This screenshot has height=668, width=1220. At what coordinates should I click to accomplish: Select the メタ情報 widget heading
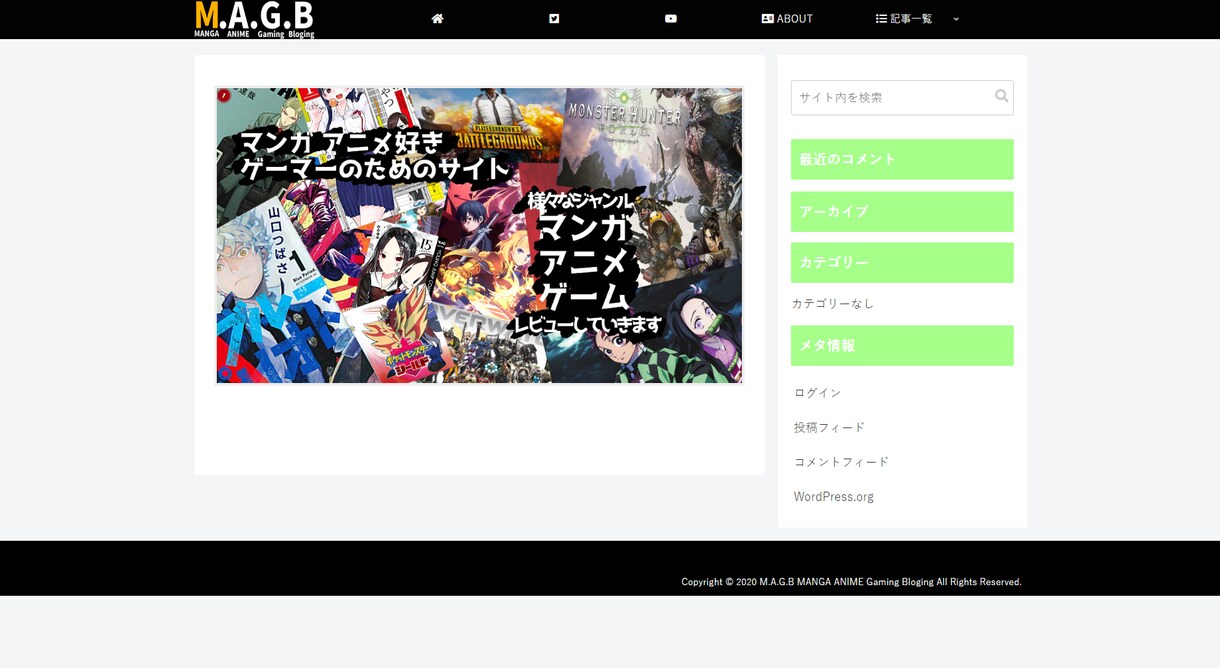click(902, 346)
